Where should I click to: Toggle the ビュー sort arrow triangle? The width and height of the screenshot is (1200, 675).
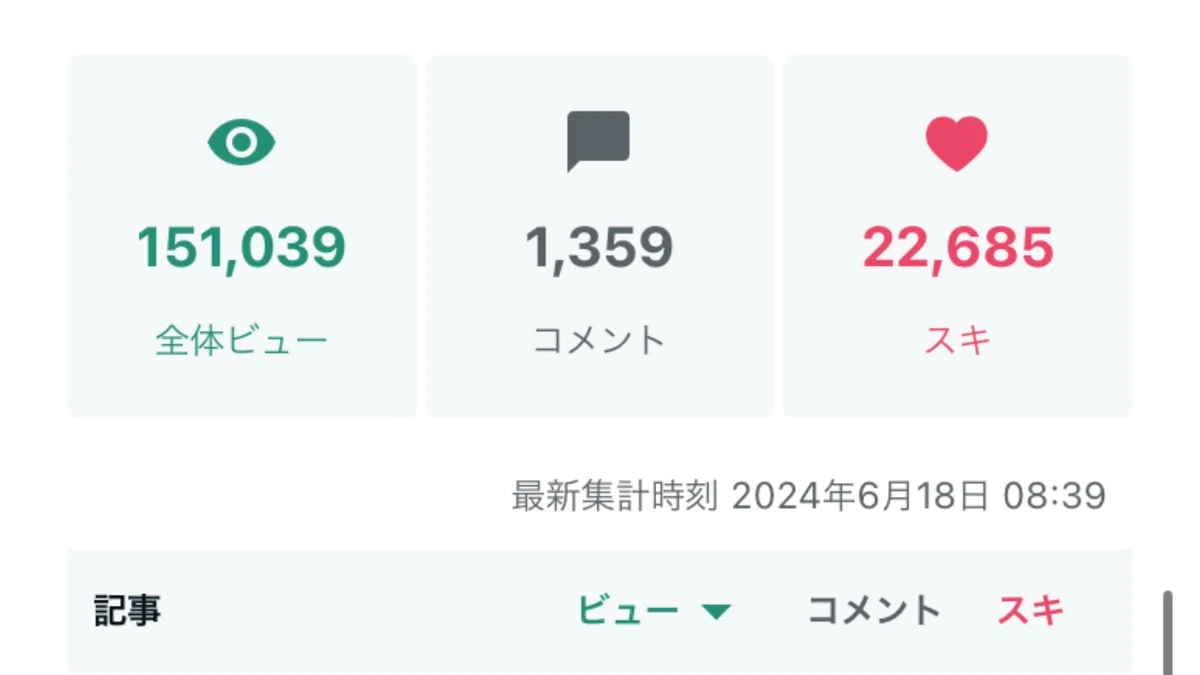click(x=716, y=612)
